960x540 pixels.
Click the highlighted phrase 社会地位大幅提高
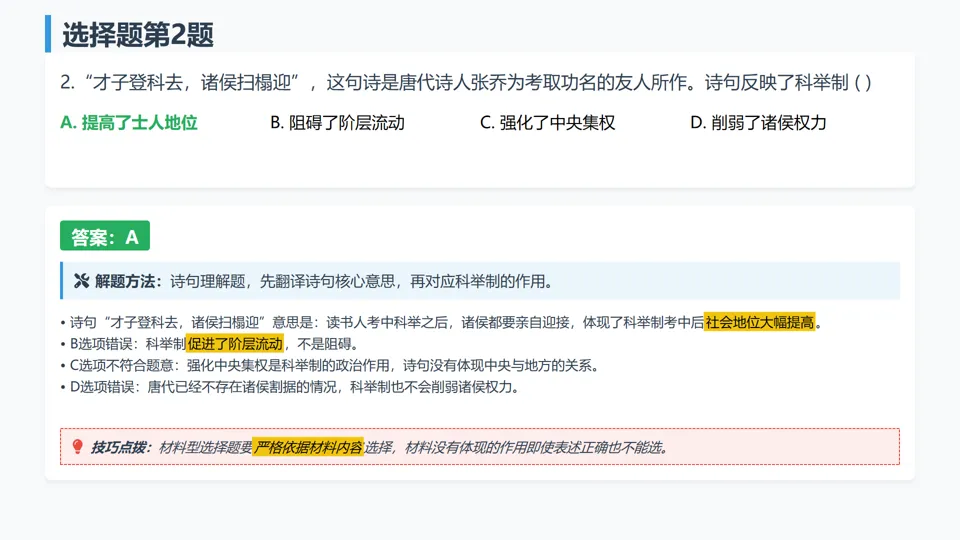pos(760,322)
